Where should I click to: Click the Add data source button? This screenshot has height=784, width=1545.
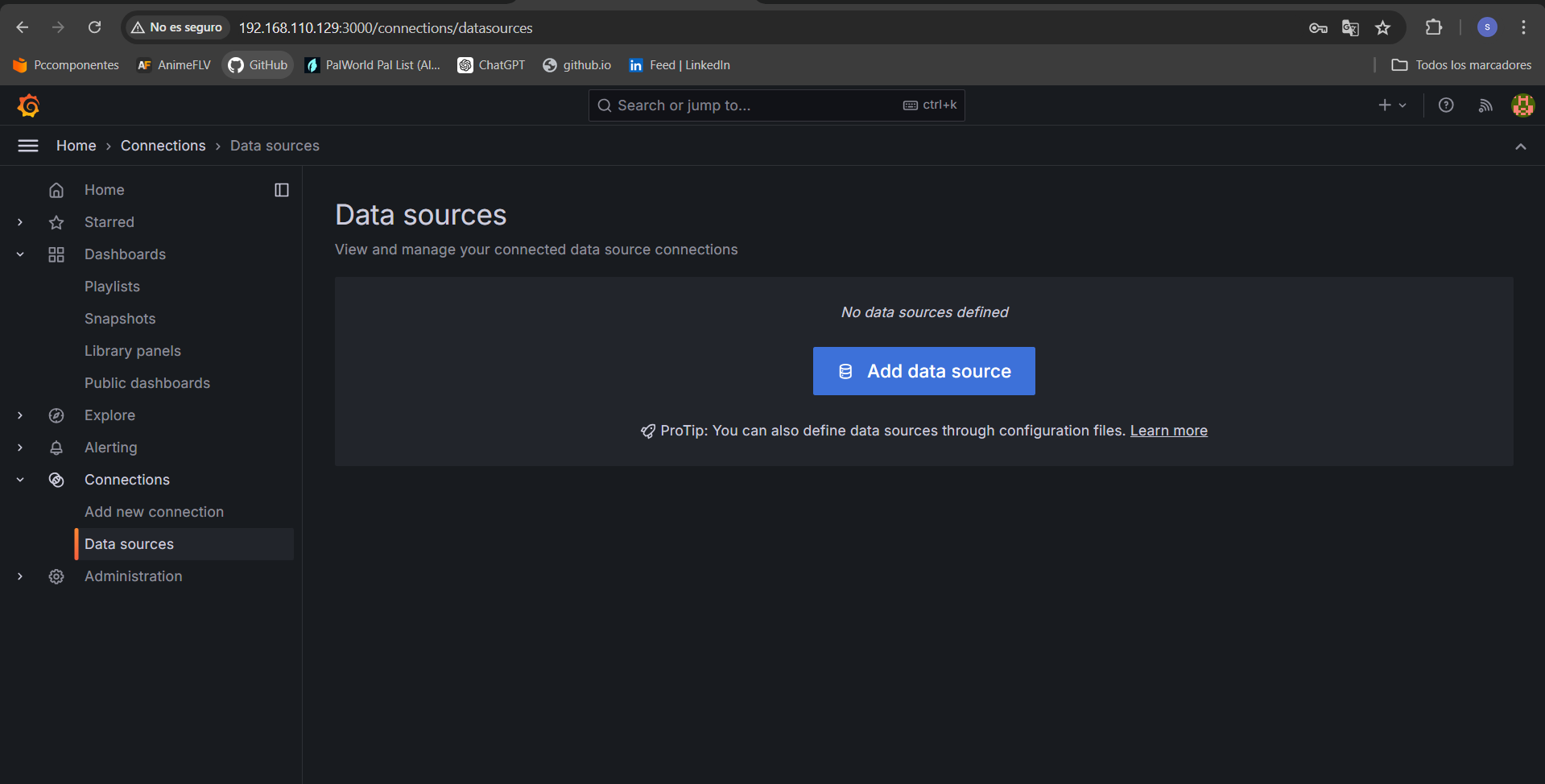point(923,371)
